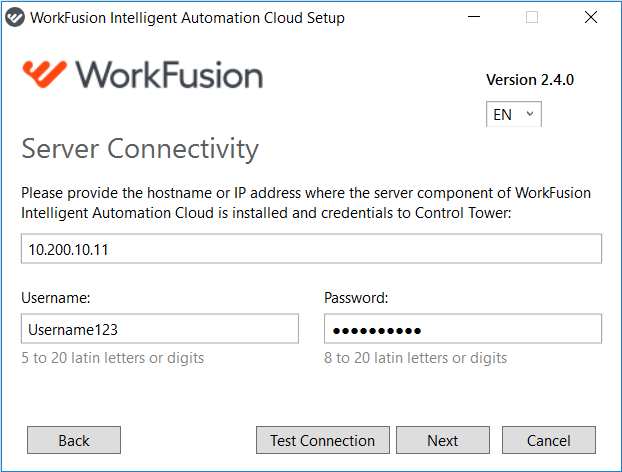The height and width of the screenshot is (472, 622).
Task: Proceed with the Next button
Action: pyautogui.click(x=443, y=440)
